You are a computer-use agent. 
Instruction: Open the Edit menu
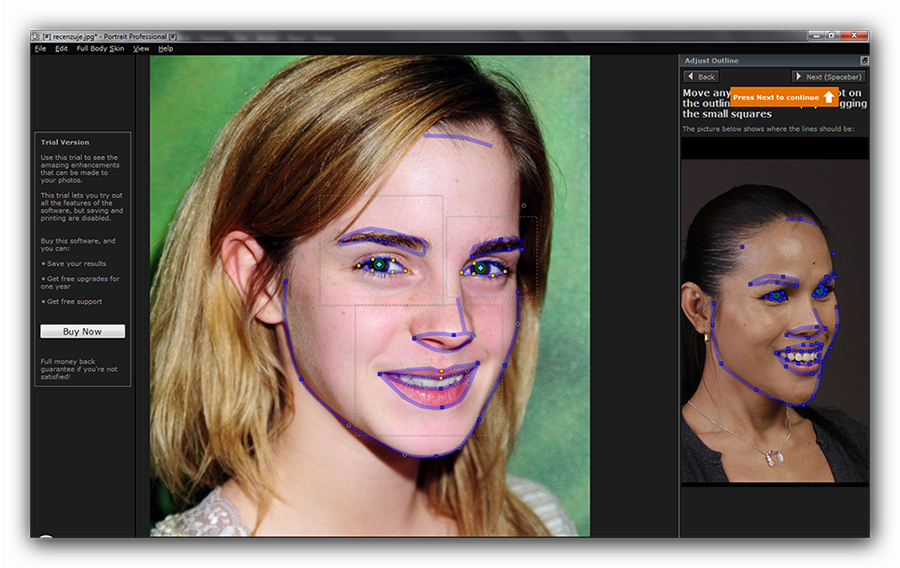point(61,49)
